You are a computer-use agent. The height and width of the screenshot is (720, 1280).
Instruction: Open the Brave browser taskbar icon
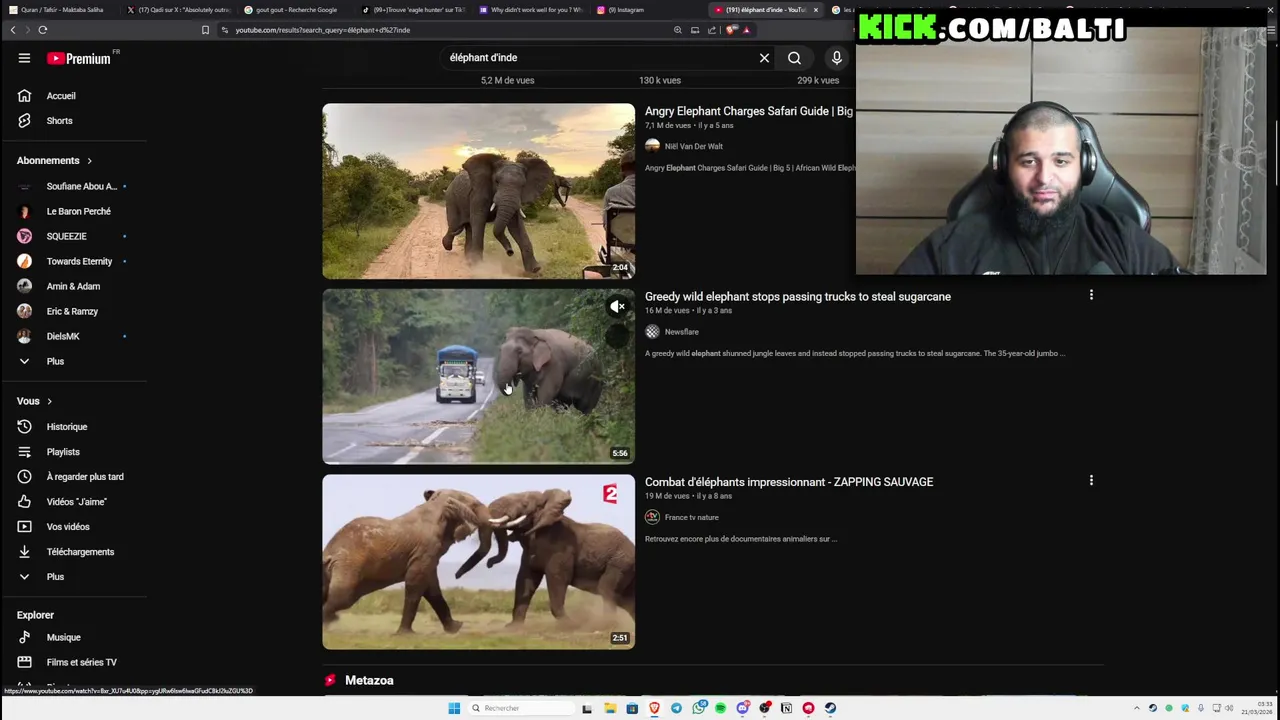(x=654, y=708)
